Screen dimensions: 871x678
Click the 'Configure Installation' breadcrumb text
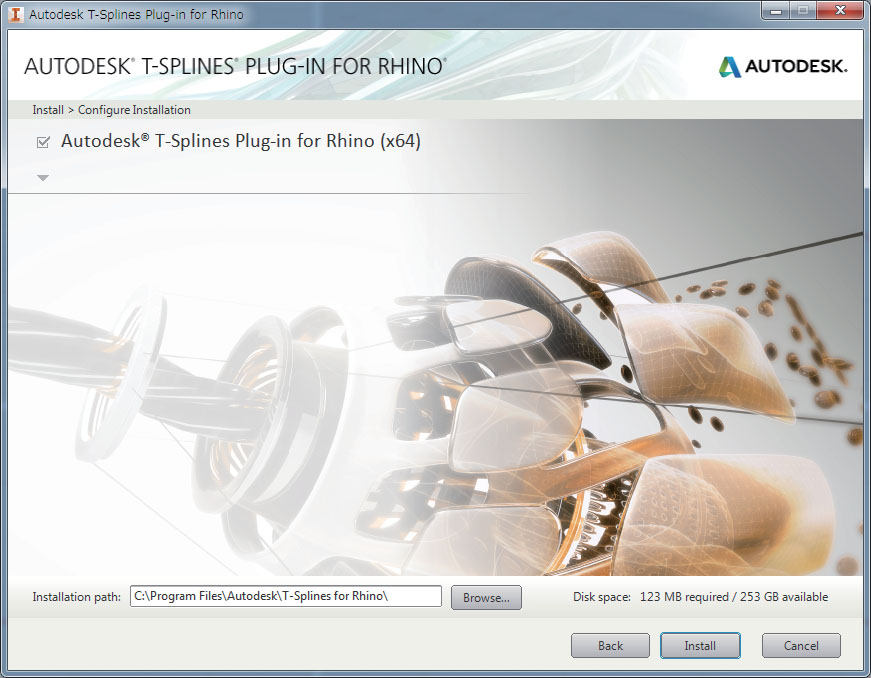(134, 110)
